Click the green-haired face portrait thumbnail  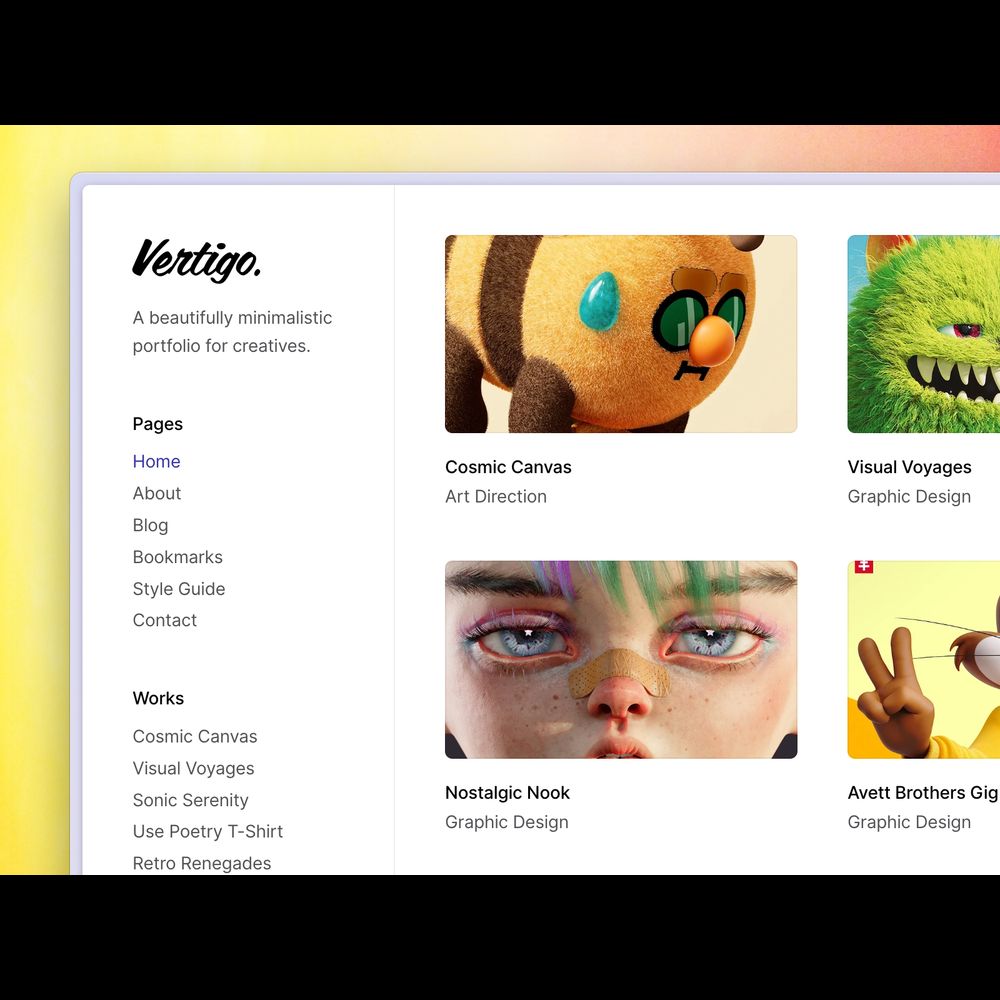(x=620, y=659)
